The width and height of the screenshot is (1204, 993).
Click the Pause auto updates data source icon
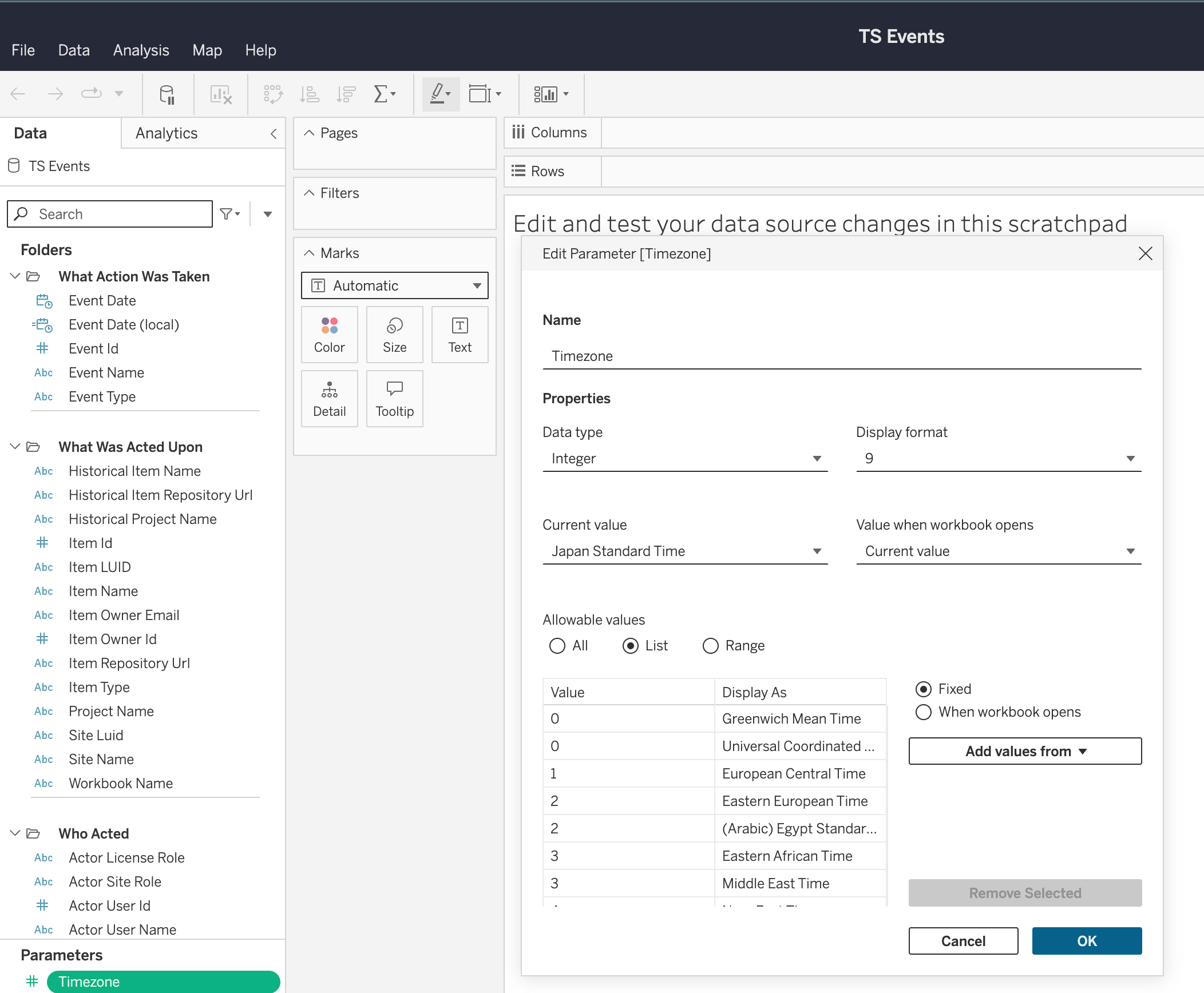click(167, 94)
